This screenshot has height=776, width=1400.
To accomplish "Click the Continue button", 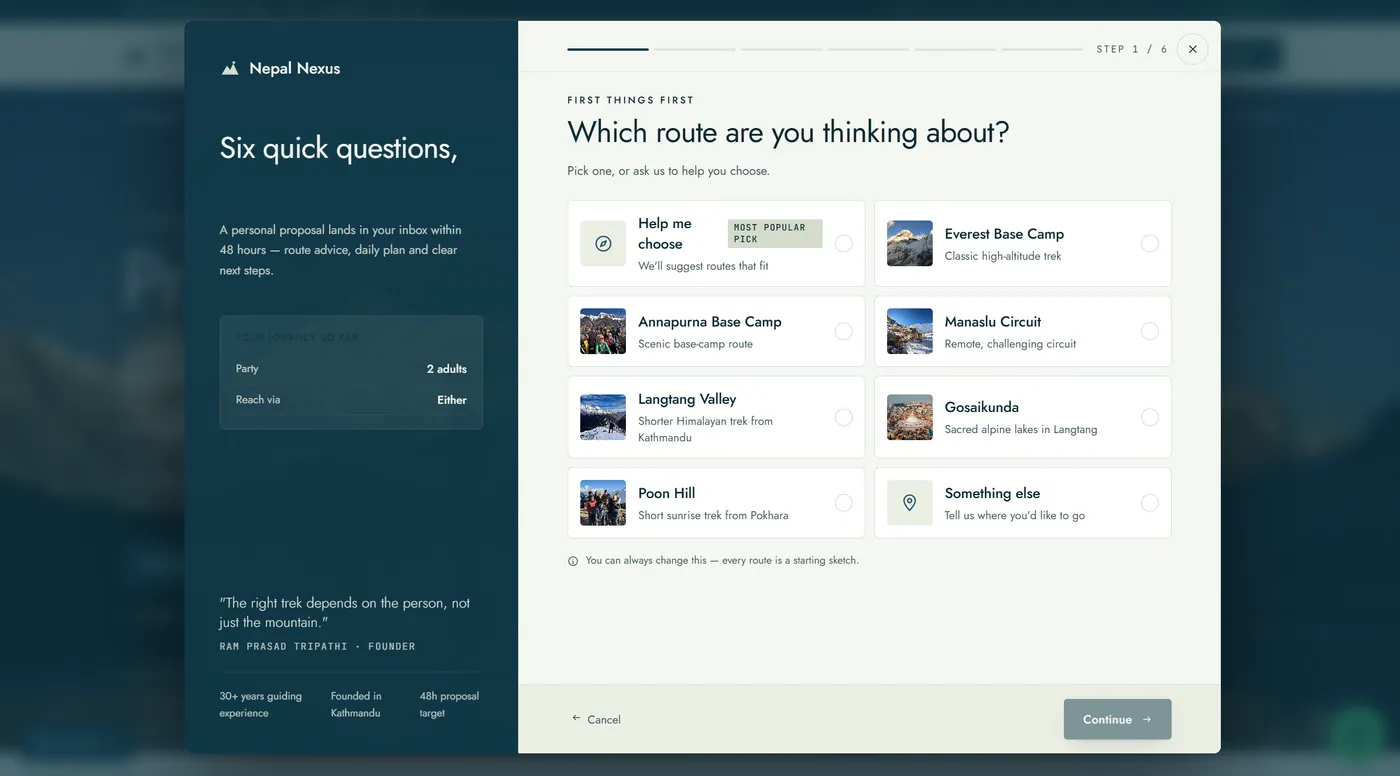I will [x=1117, y=719].
